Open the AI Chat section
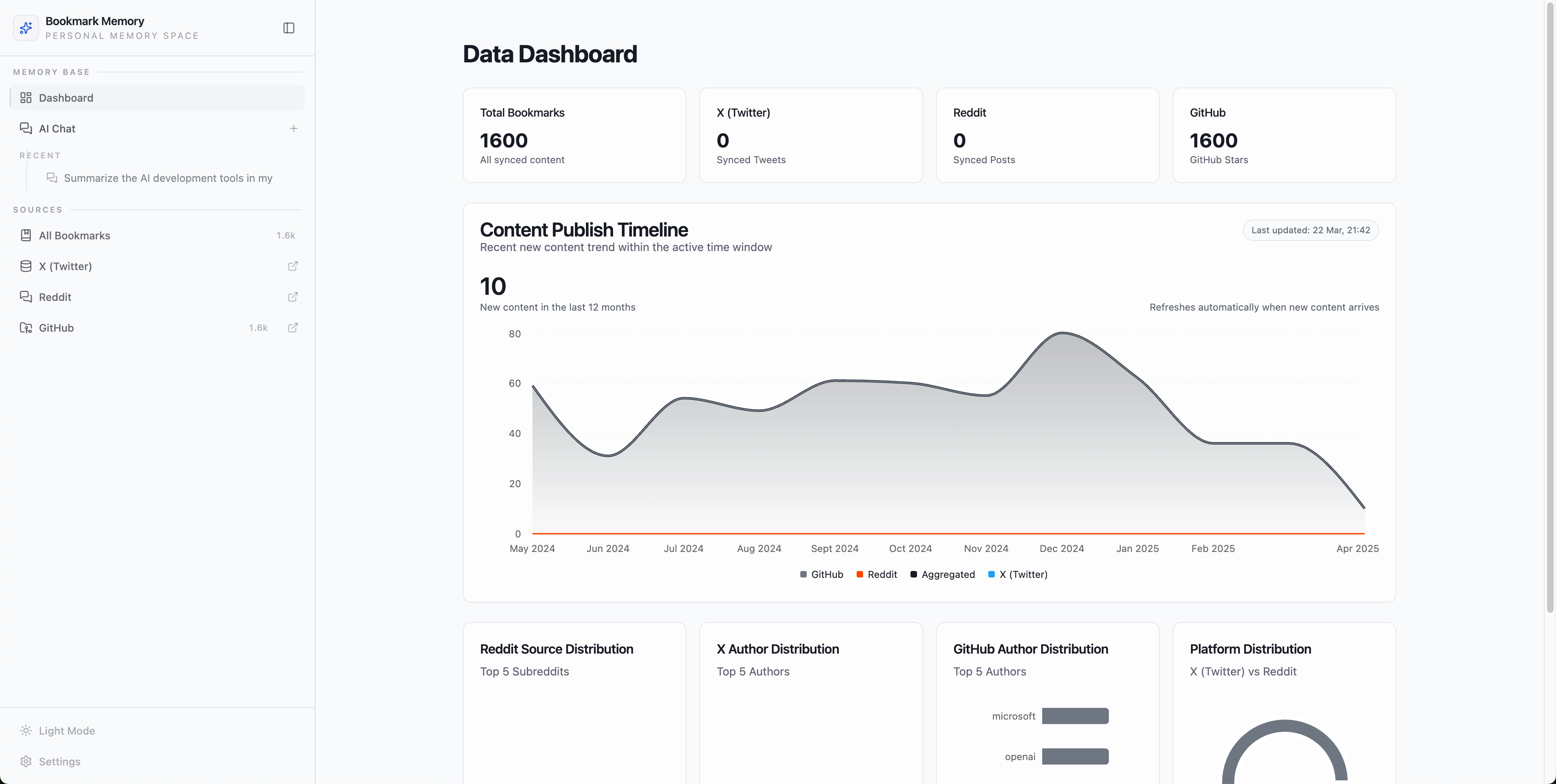The height and width of the screenshot is (784, 1556). point(58,128)
